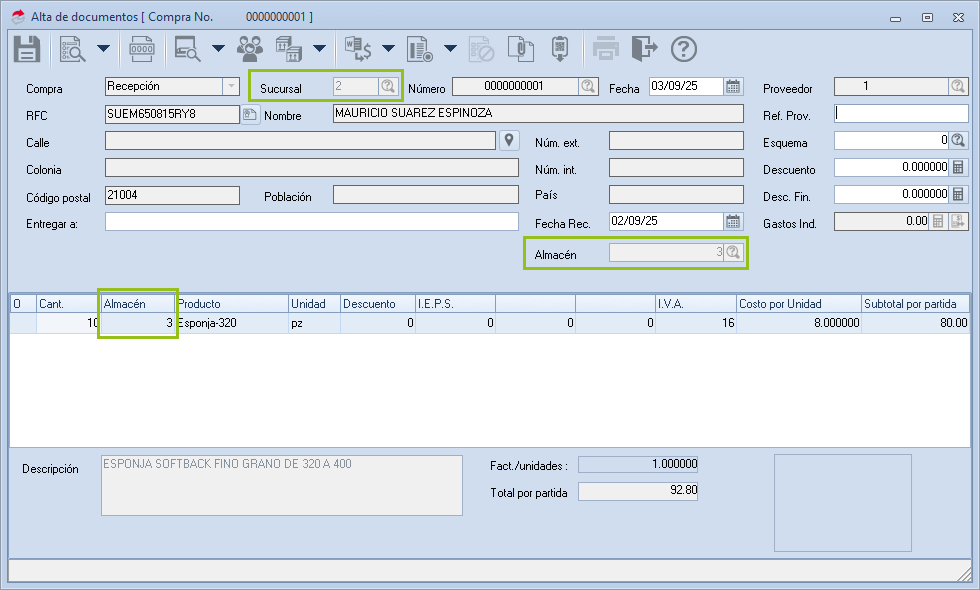
Task: Click the map pin beside Calle
Action: point(509,140)
